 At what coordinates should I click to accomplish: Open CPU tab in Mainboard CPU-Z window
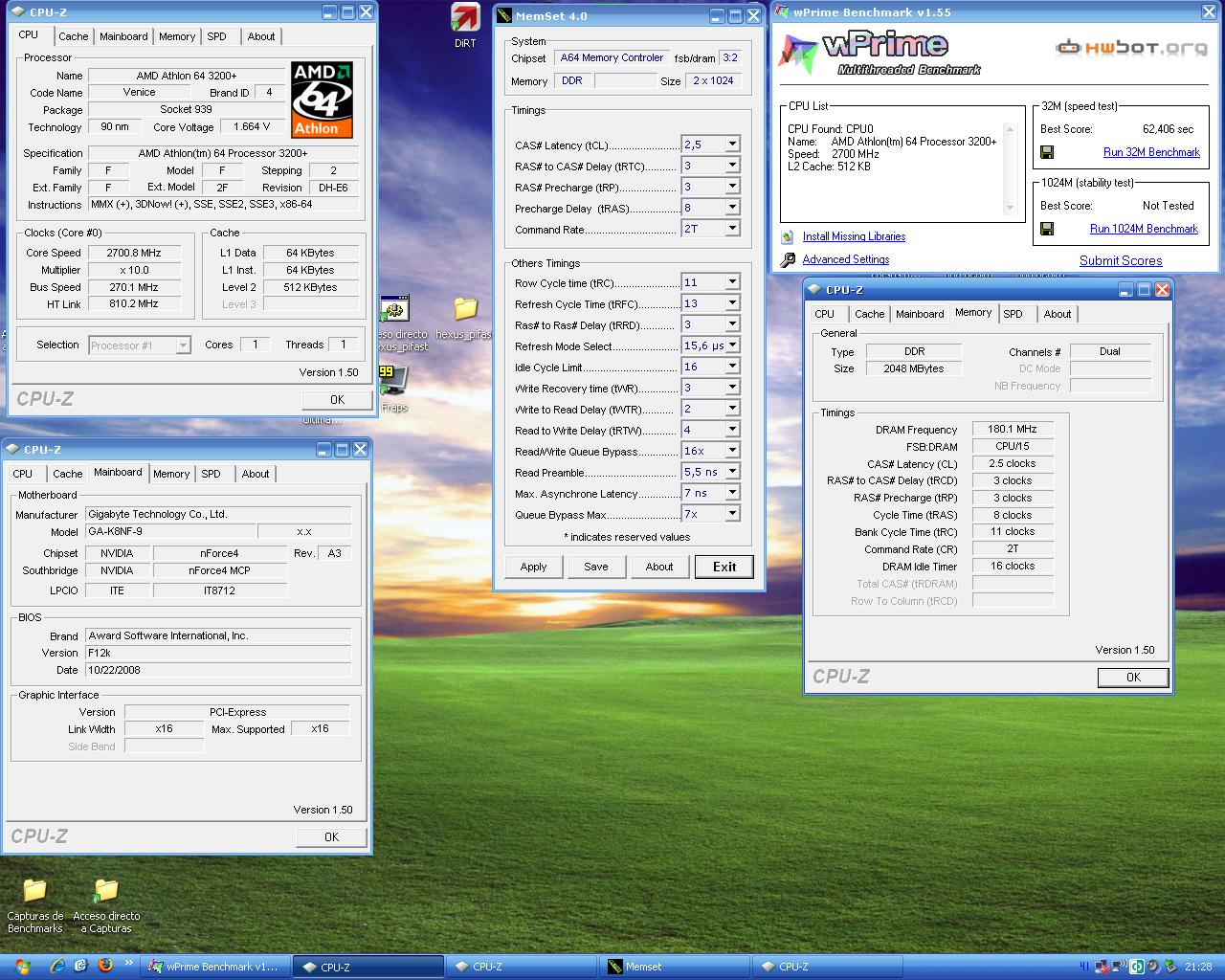click(23, 474)
